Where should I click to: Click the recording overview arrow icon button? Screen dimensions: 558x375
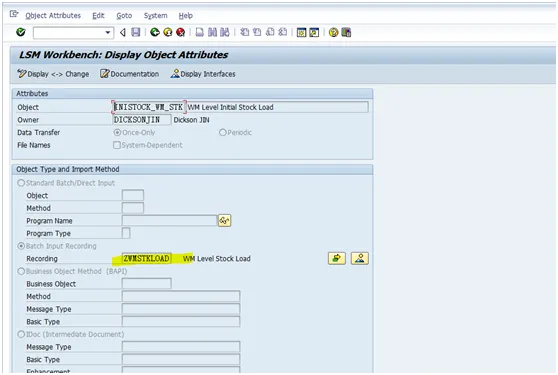point(337,258)
